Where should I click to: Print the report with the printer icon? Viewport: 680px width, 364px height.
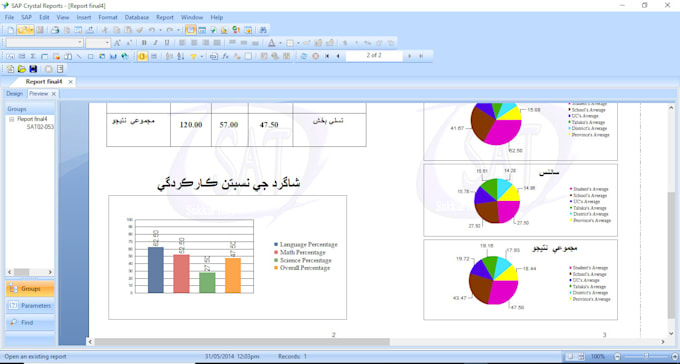point(55,30)
